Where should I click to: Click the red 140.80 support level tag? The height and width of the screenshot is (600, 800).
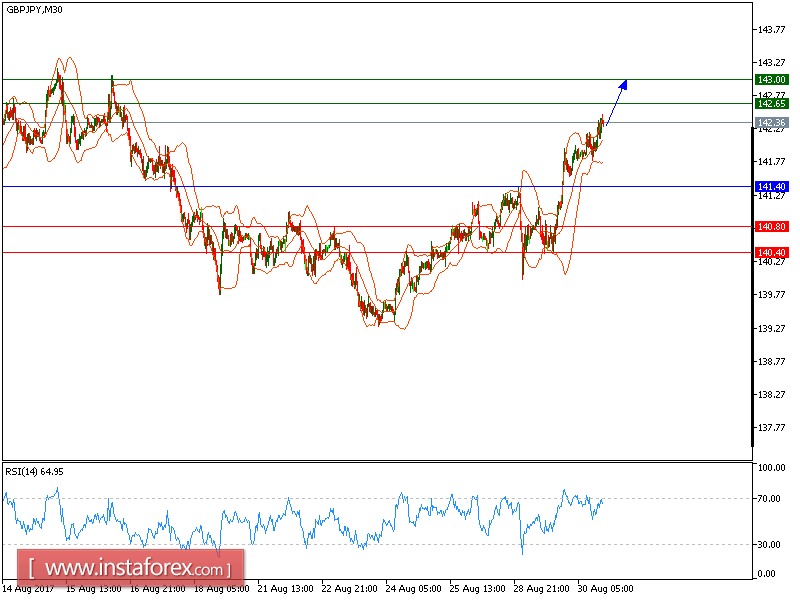pyautogui.click(x=770, y=227)
